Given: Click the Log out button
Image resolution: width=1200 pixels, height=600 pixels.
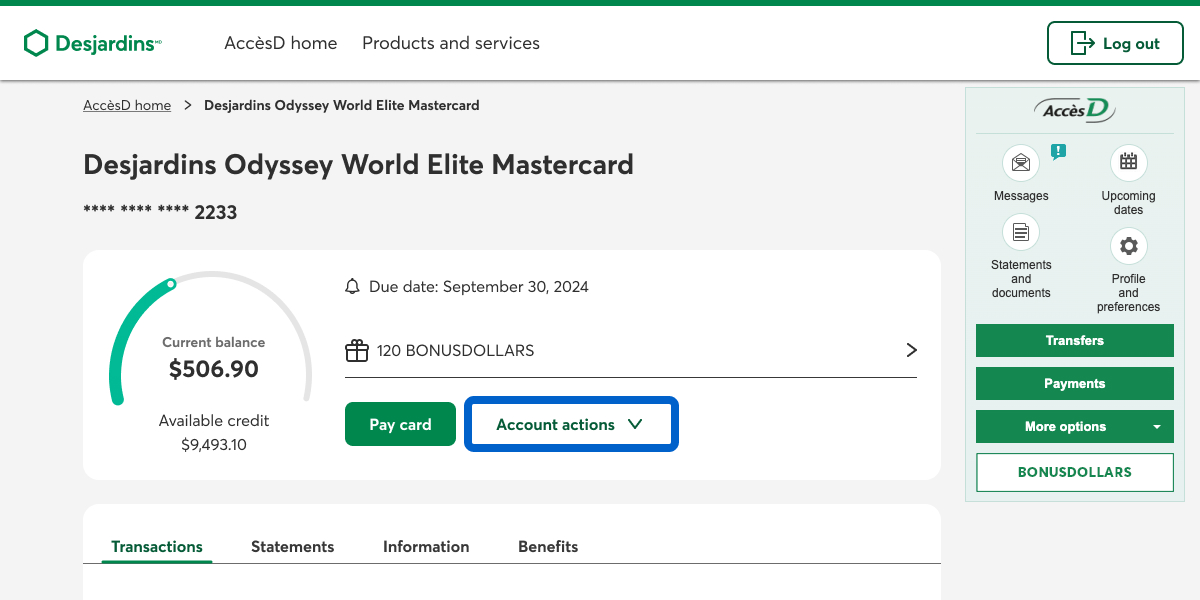Looking at the screenshot, I should pos(1115,43).
